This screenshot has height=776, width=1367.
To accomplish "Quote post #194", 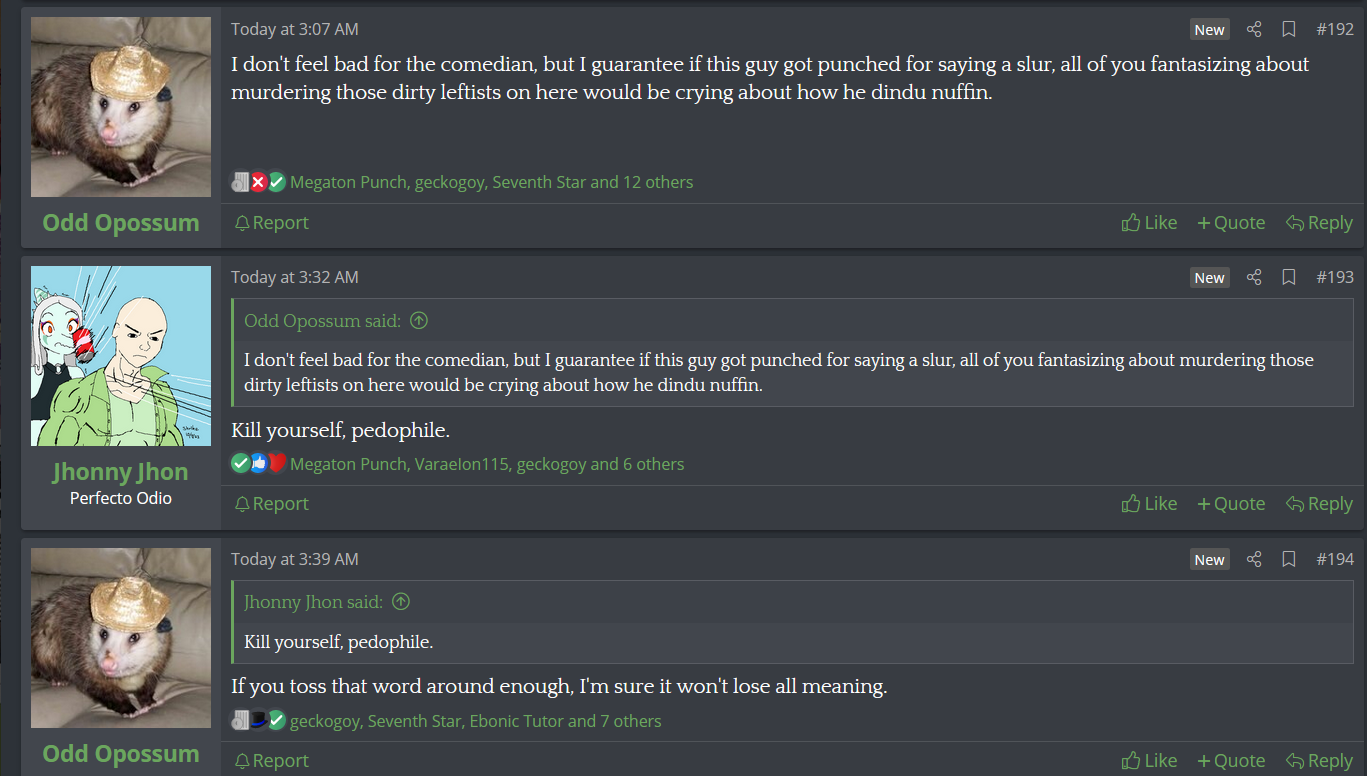I will tap(1231, 761).
